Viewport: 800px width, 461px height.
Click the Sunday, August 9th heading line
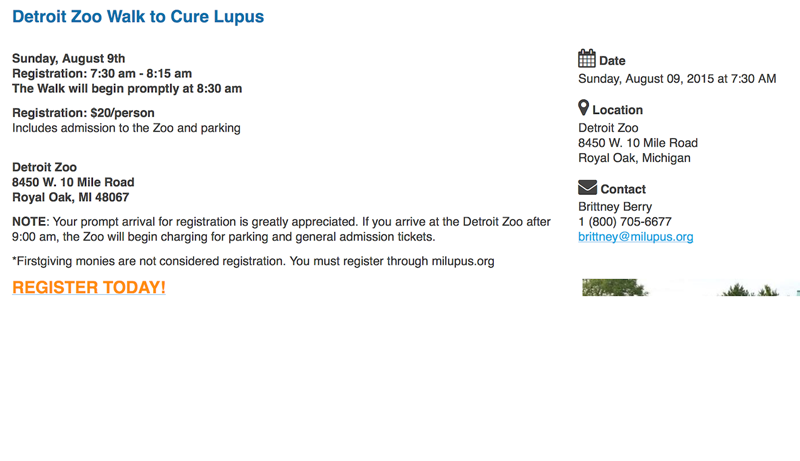pos(68,59)
